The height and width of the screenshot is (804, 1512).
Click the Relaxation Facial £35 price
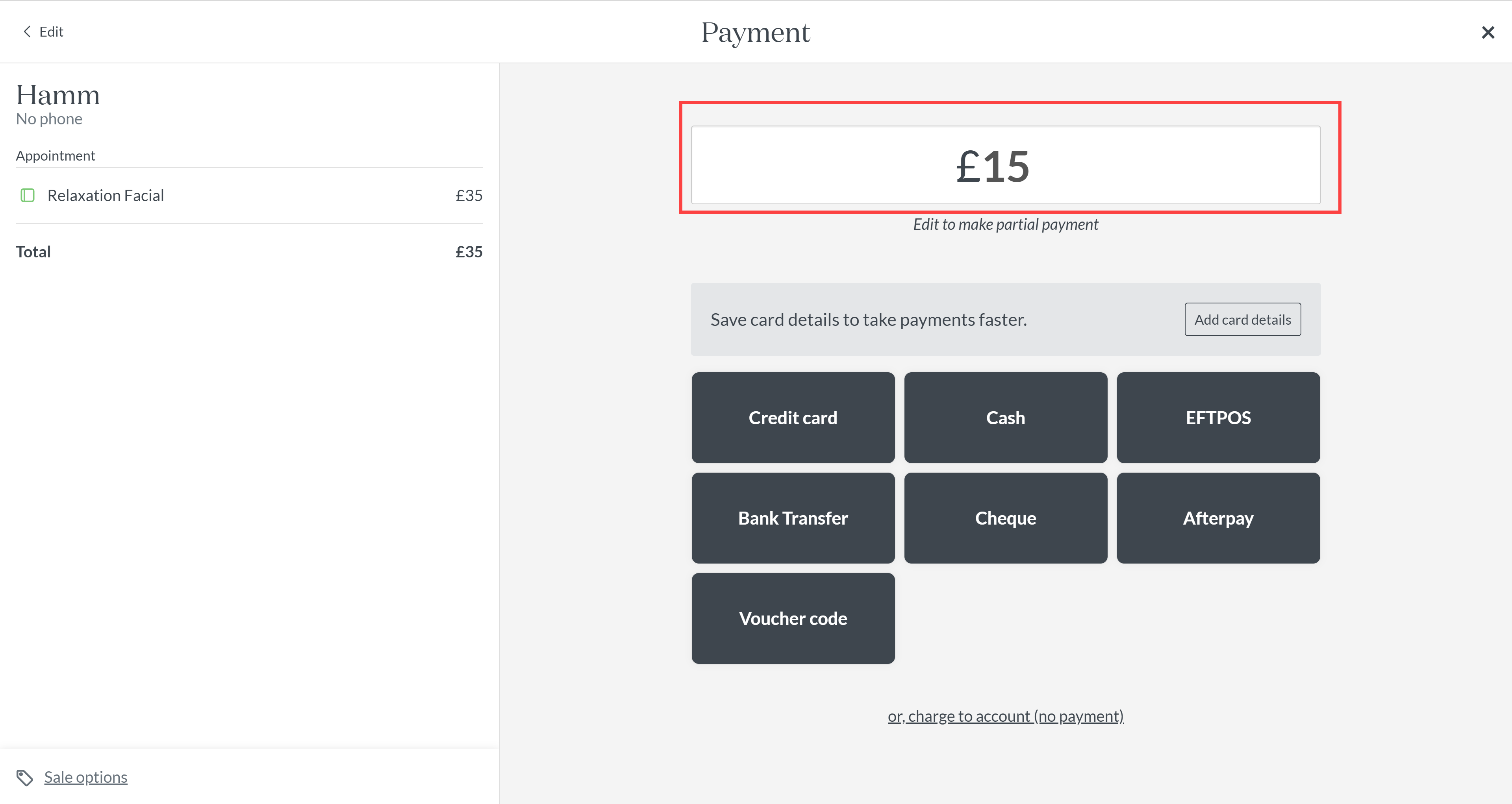pos(469,195)
